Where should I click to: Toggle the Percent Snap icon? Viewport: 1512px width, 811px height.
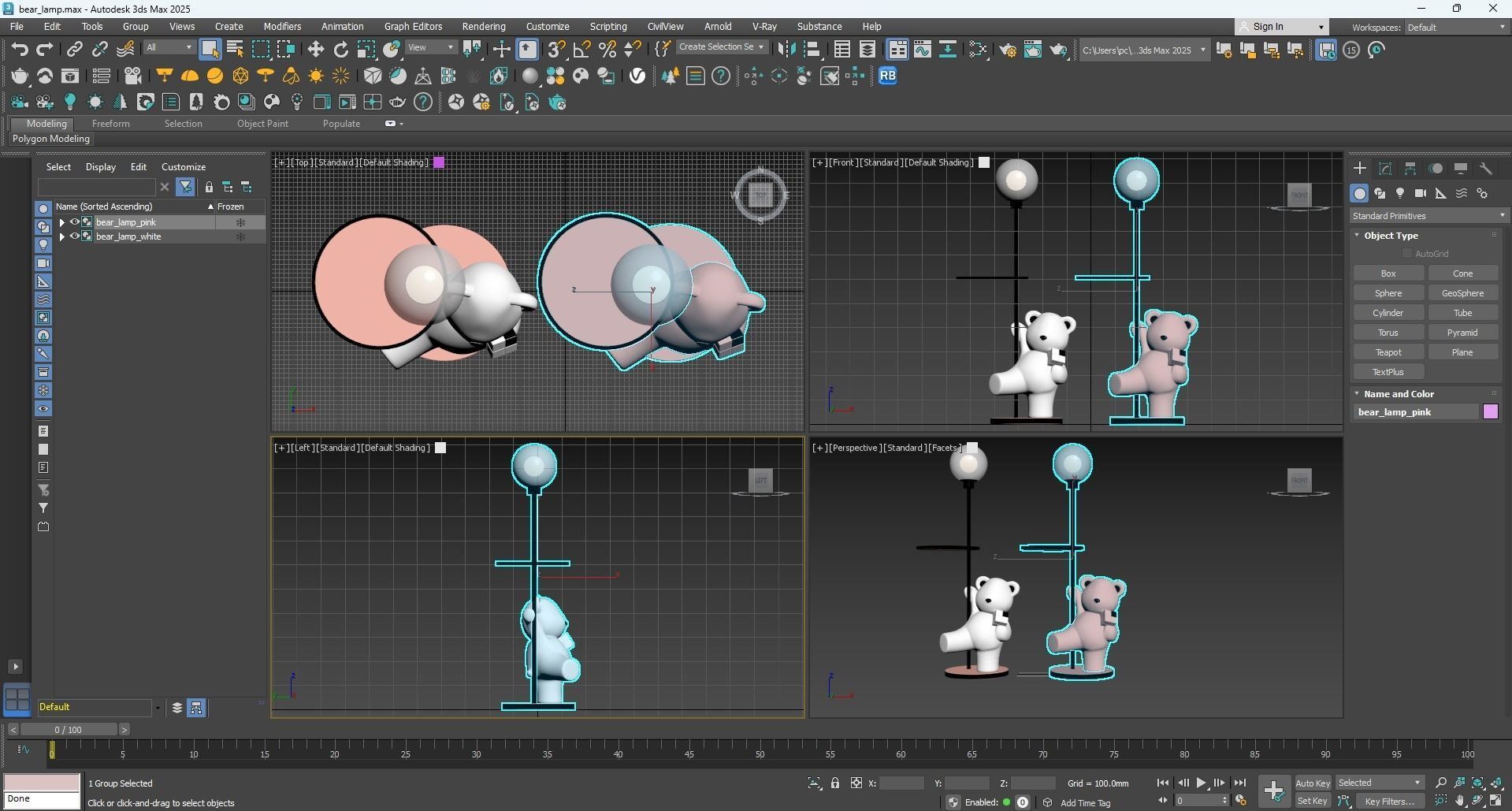(x=607, y=50)
